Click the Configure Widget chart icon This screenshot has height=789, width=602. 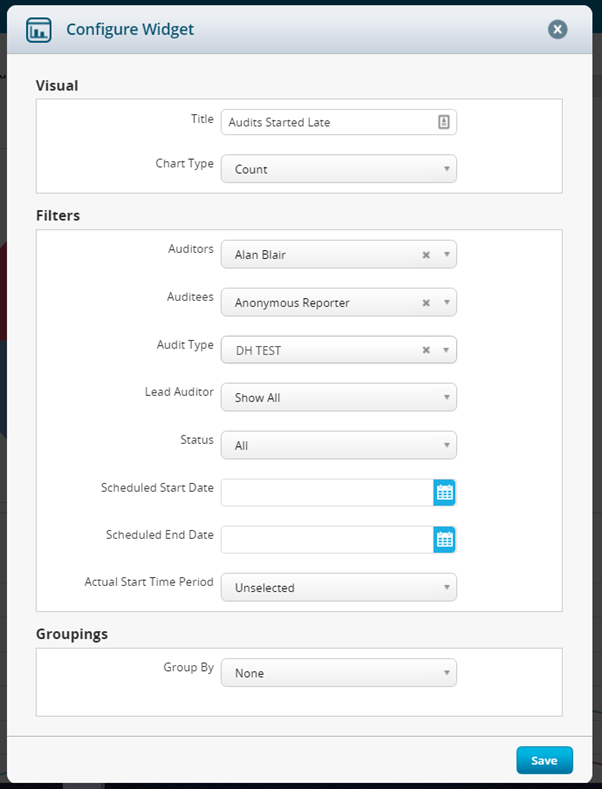(x=39, y=30)
